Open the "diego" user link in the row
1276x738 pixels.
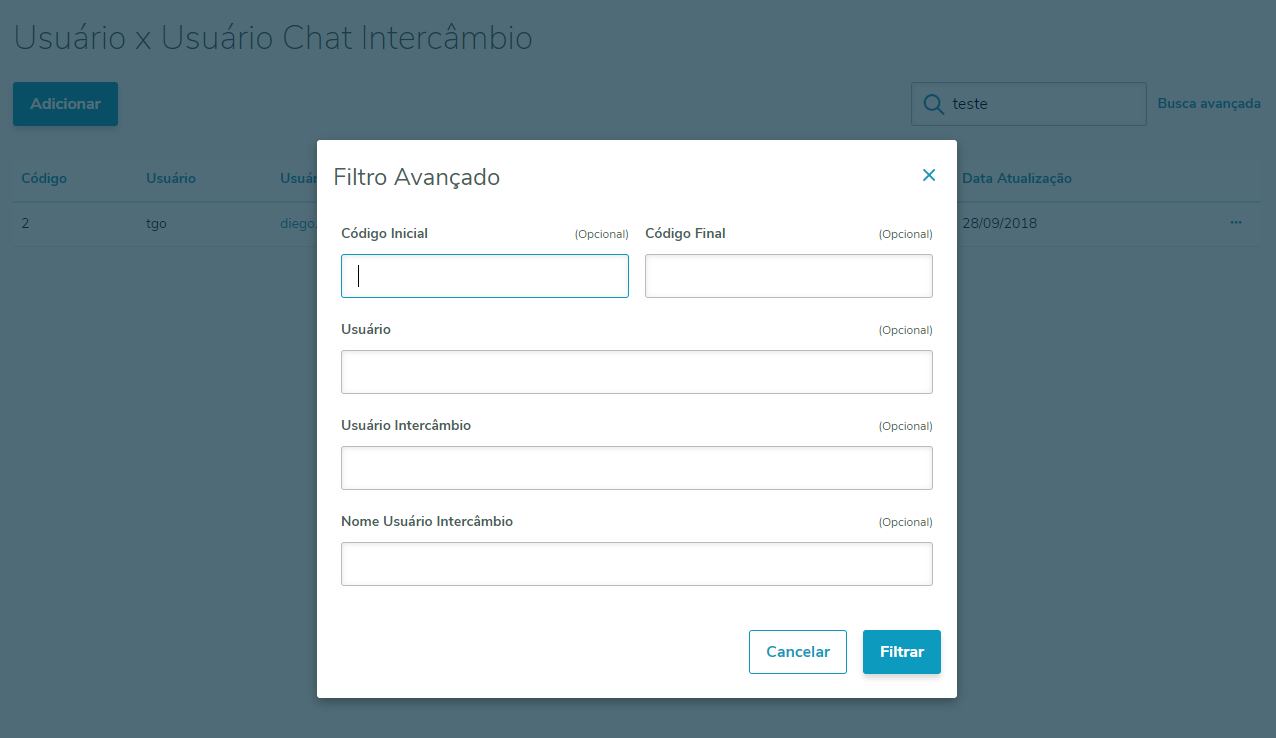click(298, 223)
